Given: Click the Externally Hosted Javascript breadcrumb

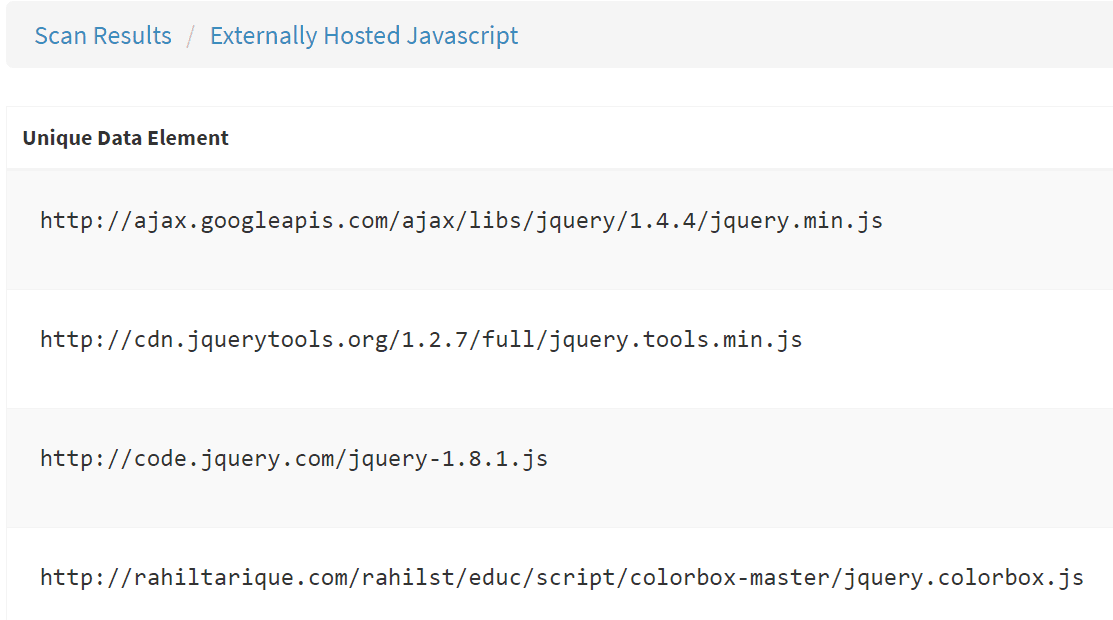Looking at the screenshot, I should pos(364,36).
